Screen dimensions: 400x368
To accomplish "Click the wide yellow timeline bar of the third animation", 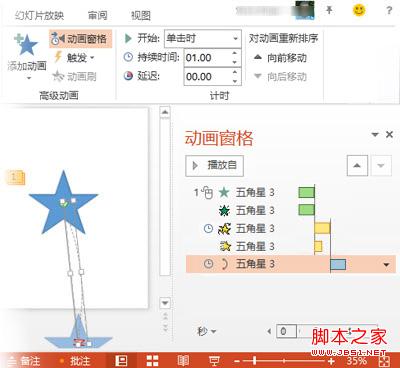I will [x=322, y=228].
